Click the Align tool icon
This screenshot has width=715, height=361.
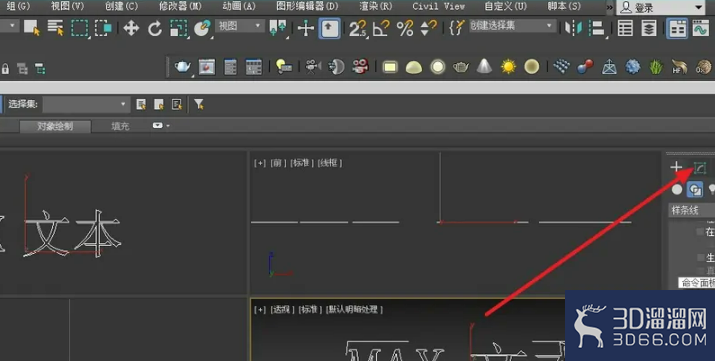597,28
